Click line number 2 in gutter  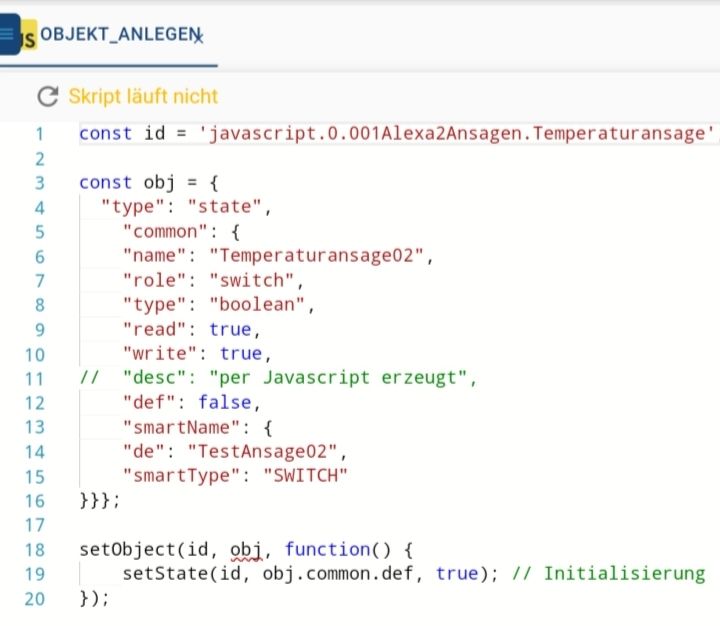(x=39, y=159)
